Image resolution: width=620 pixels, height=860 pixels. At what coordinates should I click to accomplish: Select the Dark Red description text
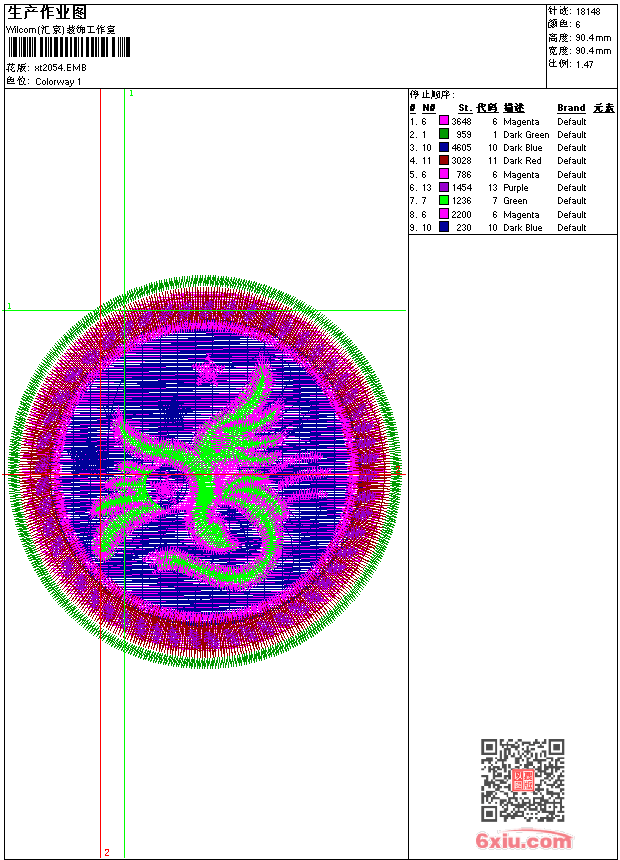[x=522, y=161]
